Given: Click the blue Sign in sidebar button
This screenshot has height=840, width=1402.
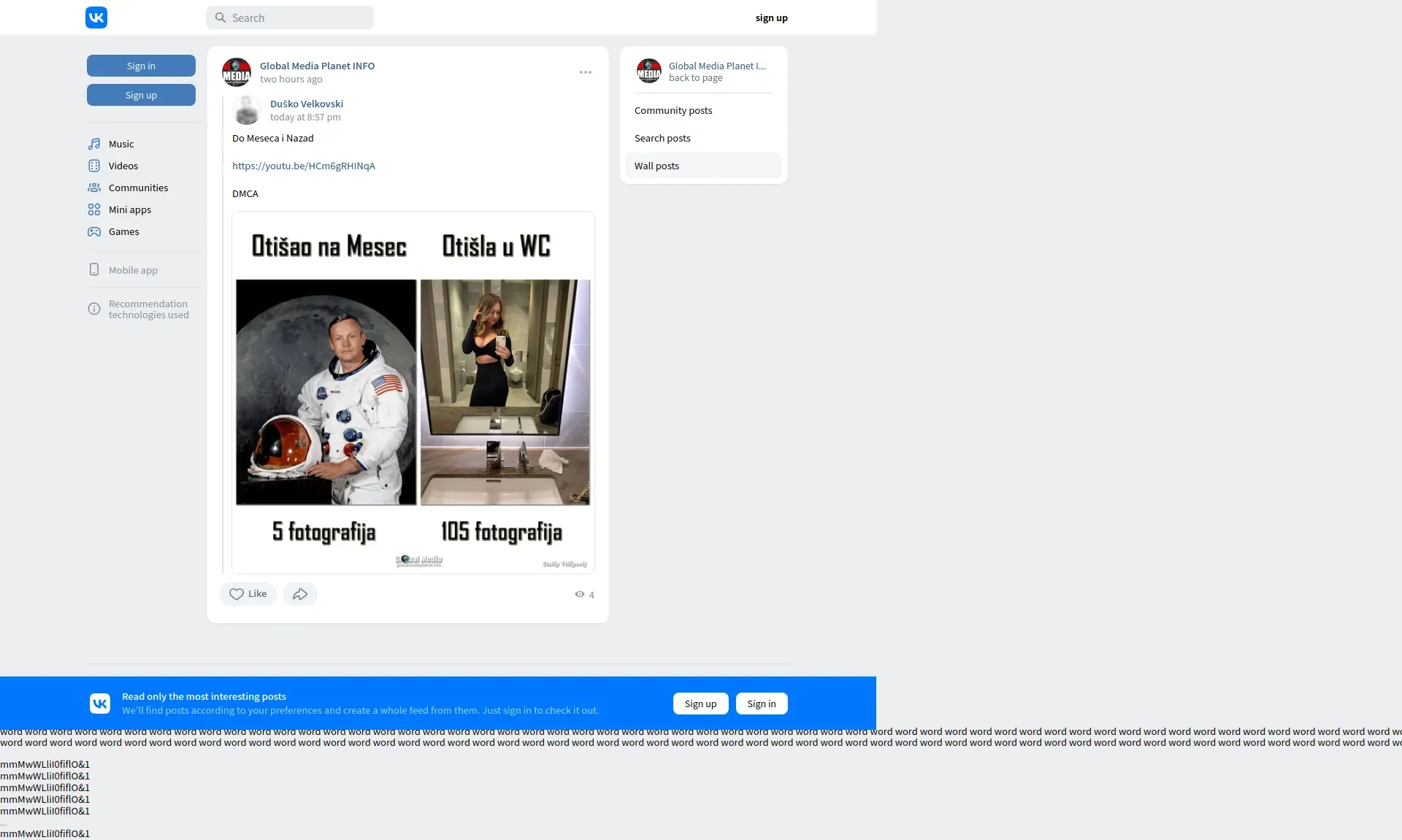Looking at the screenshot, I should [141, 66].
